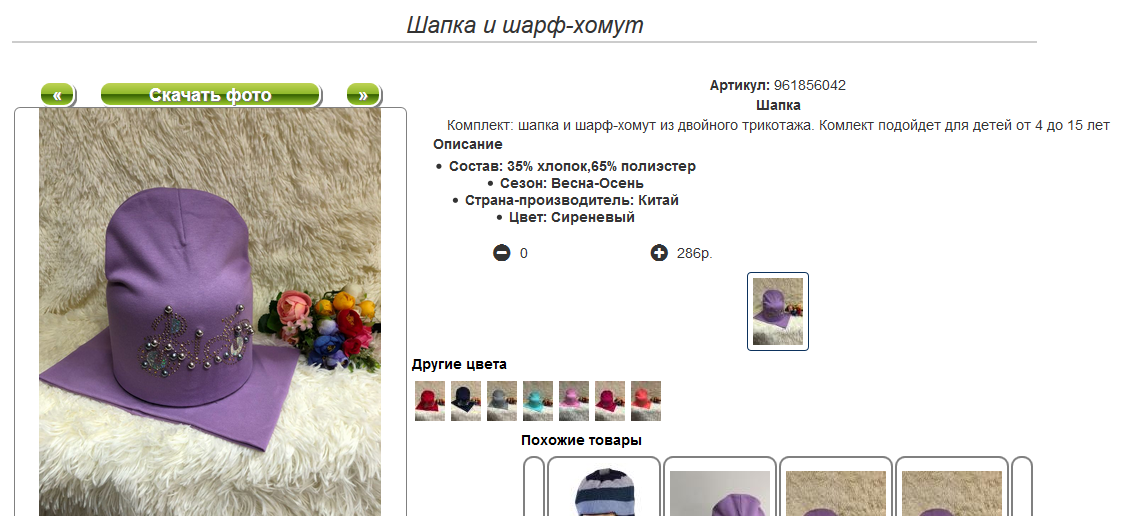The height and width of the screenshot is (516, 1128).
Task: Click the plus quantity icon
Action: pyautogui.click(x=659, y=253)
